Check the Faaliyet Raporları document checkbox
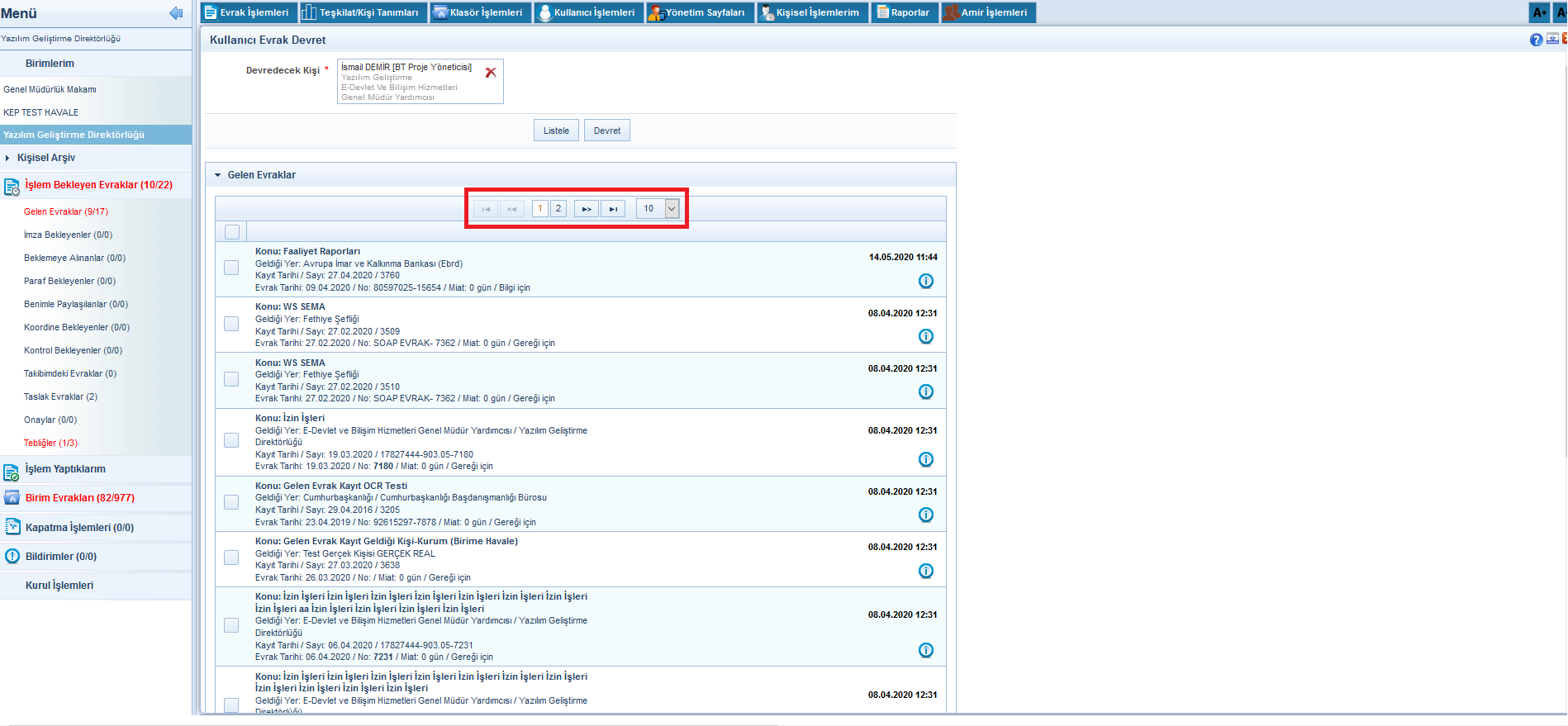 coord(231,268)
